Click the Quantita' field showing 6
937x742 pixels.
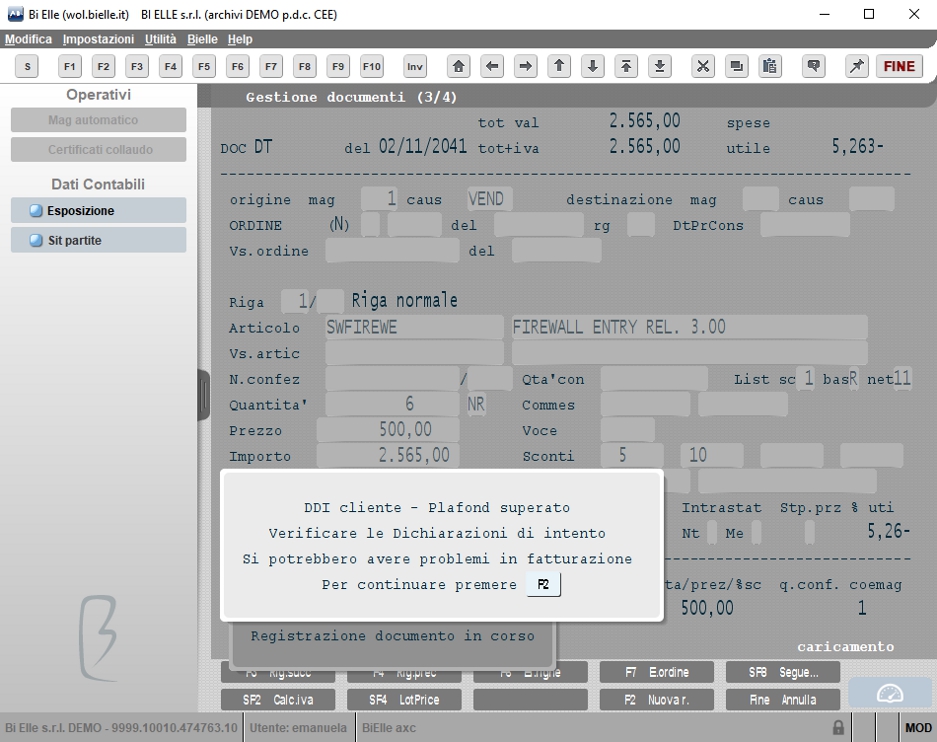click(392, 404)
